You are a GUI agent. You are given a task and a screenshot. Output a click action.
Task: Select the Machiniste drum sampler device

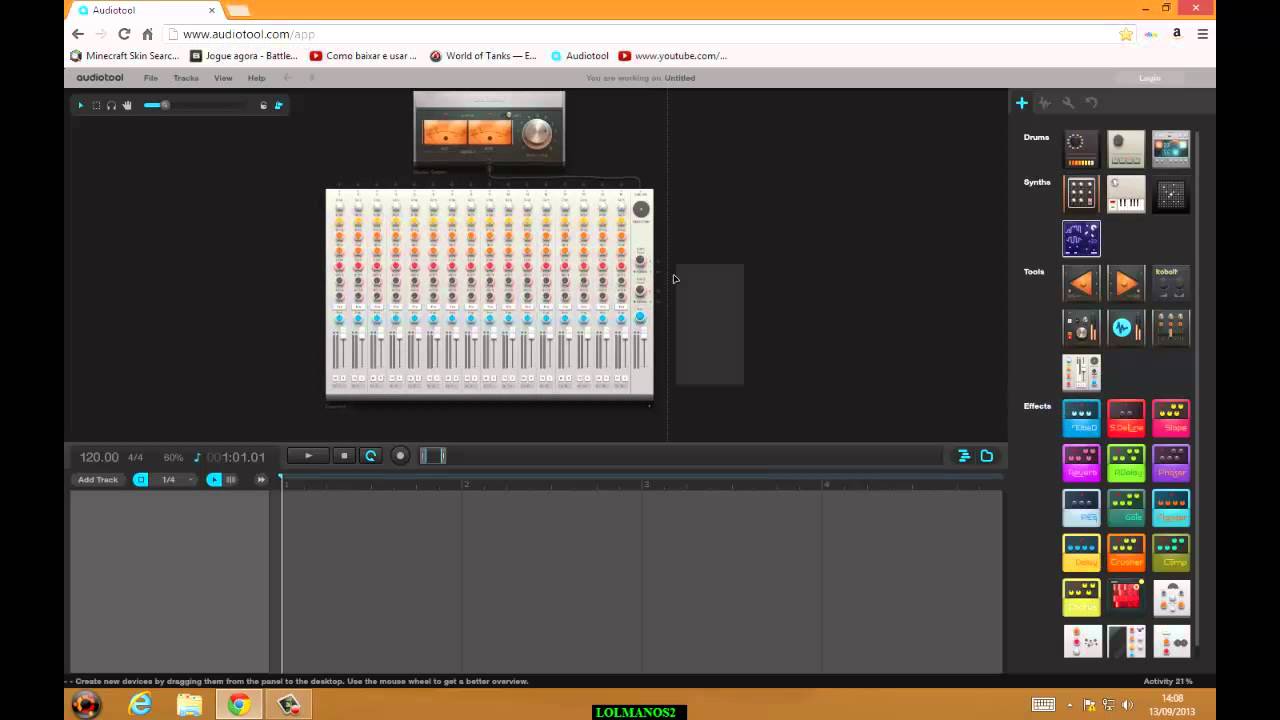pyautogui.click(x=1171, y=149)
